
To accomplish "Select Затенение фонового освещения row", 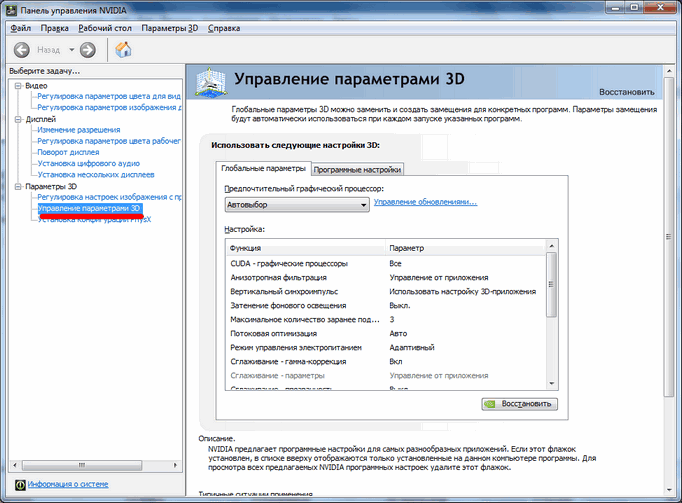I will [x=385, y=305].
